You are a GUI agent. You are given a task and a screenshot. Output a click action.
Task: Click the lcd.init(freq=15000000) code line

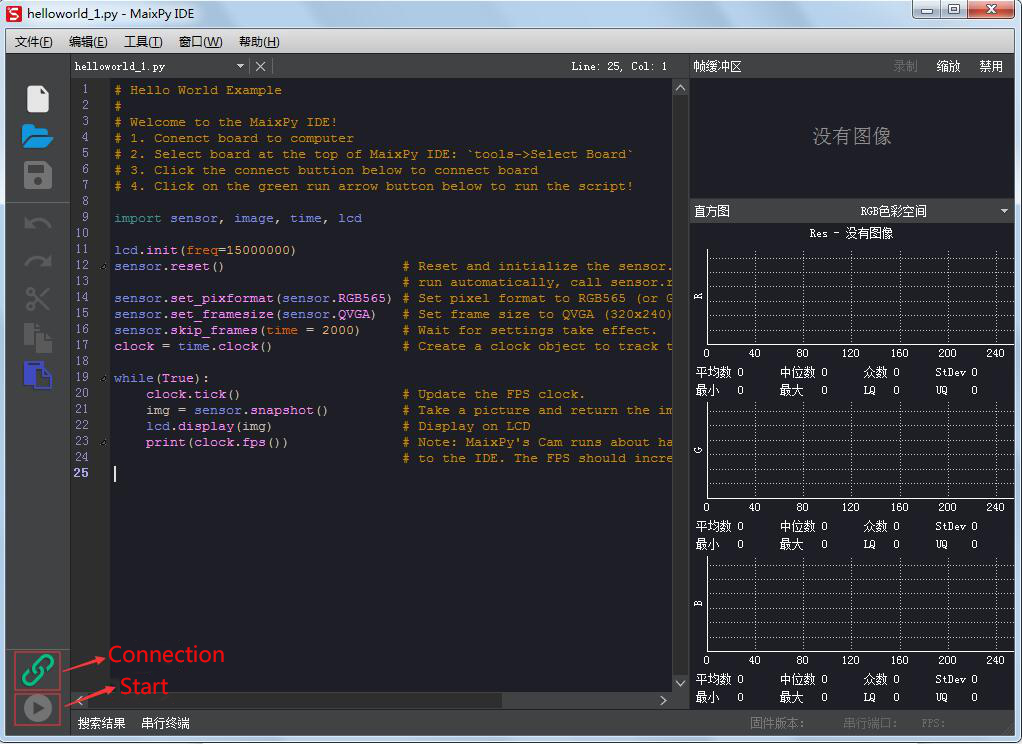coord(205,250)
